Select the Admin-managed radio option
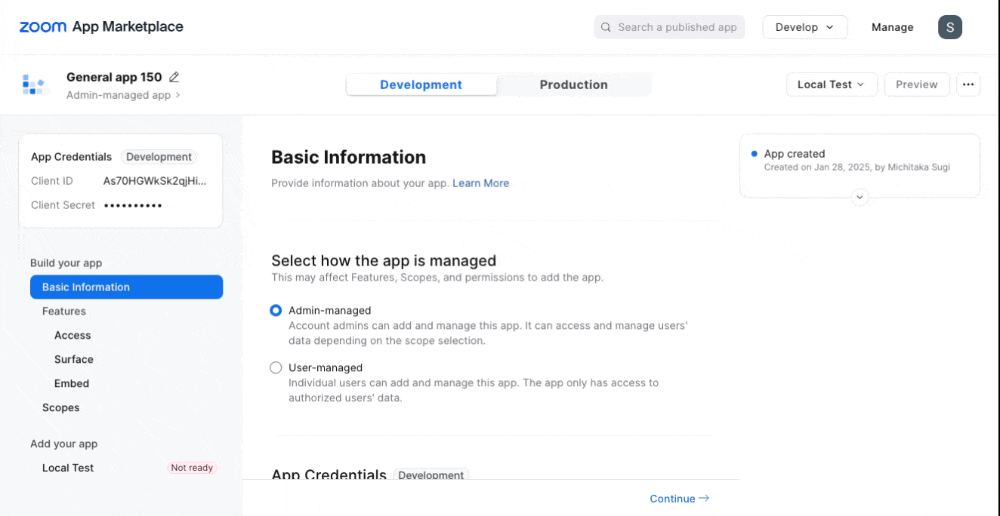The image size is (1000, 516). (276, 311)
